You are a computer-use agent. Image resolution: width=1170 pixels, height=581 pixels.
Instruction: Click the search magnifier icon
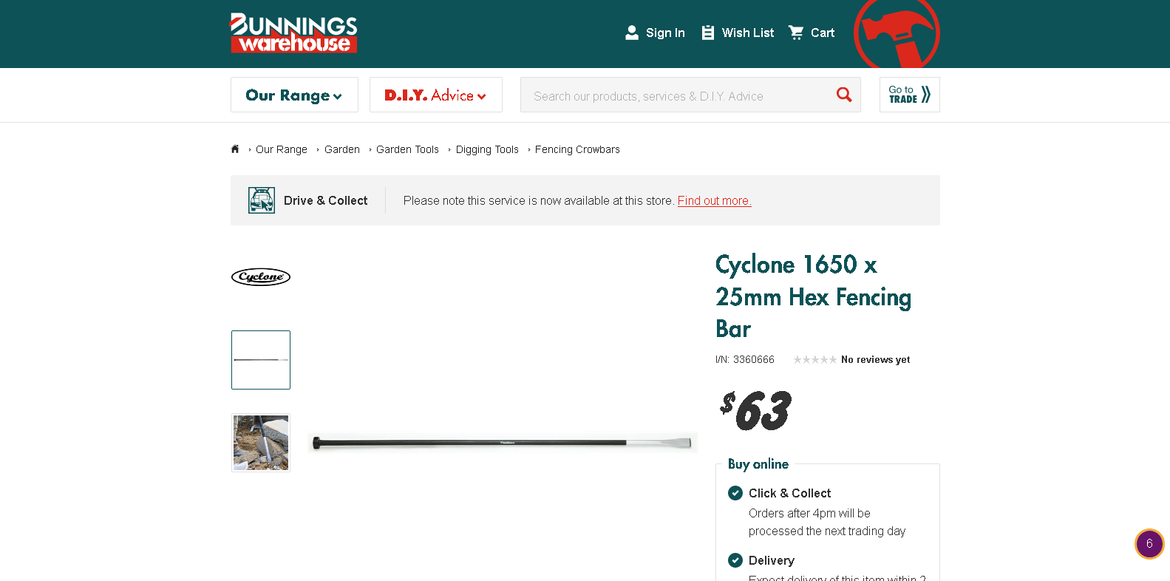[843, 94]
